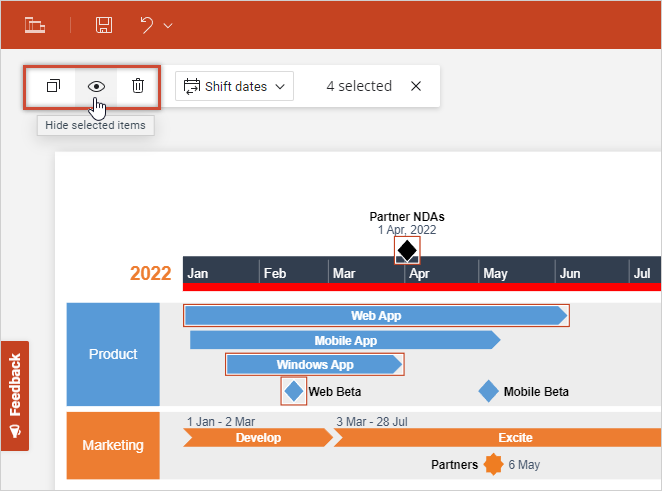Duplicate the selected items
This screenshot has height=491, width=662.
click(x=53, y=86)
